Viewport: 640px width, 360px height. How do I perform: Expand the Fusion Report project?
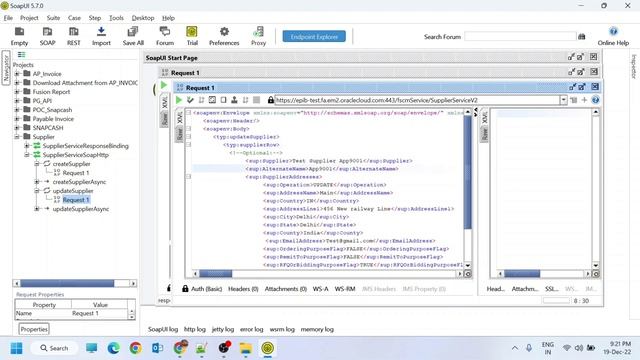coord(17,92)
